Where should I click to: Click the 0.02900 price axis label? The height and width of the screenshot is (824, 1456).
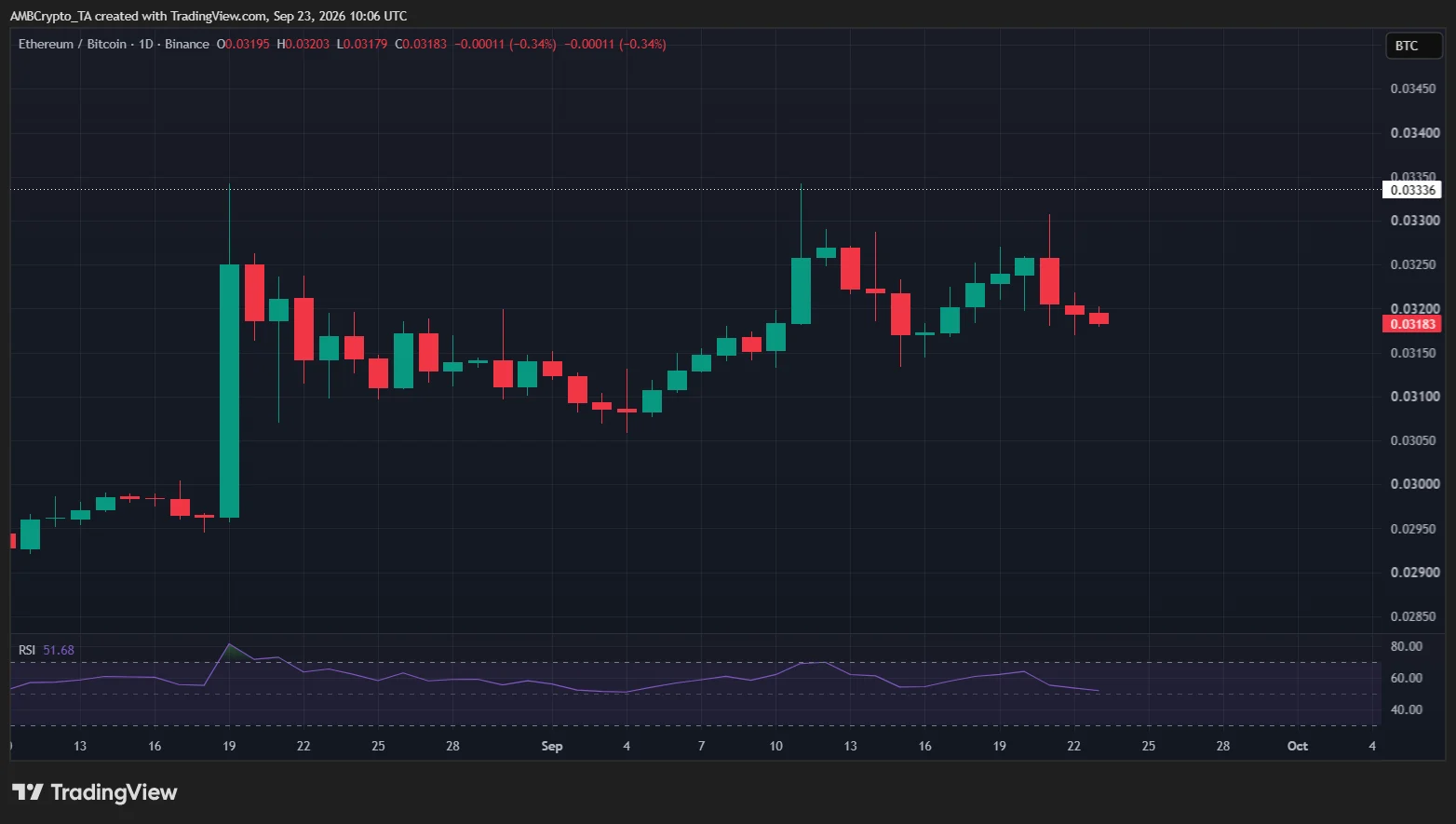(x=1415, y=572)
